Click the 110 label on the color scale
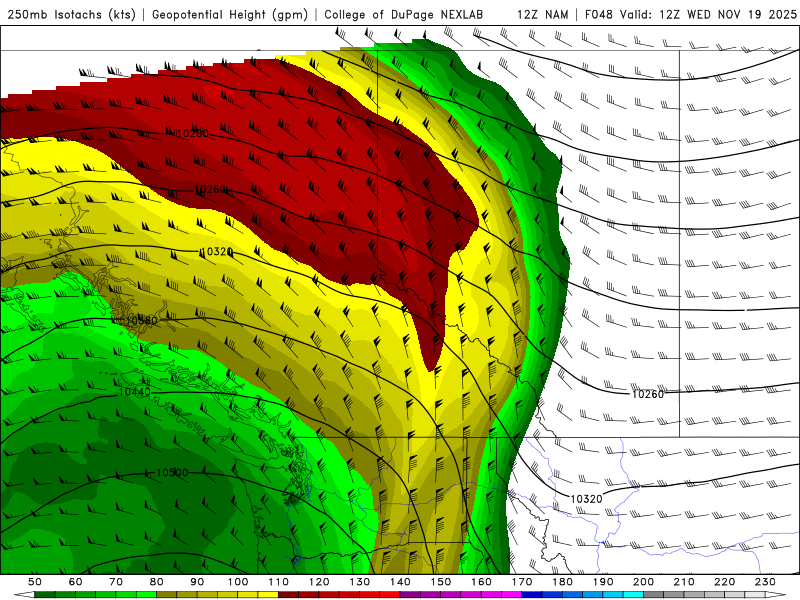 (x=279, y=582)
